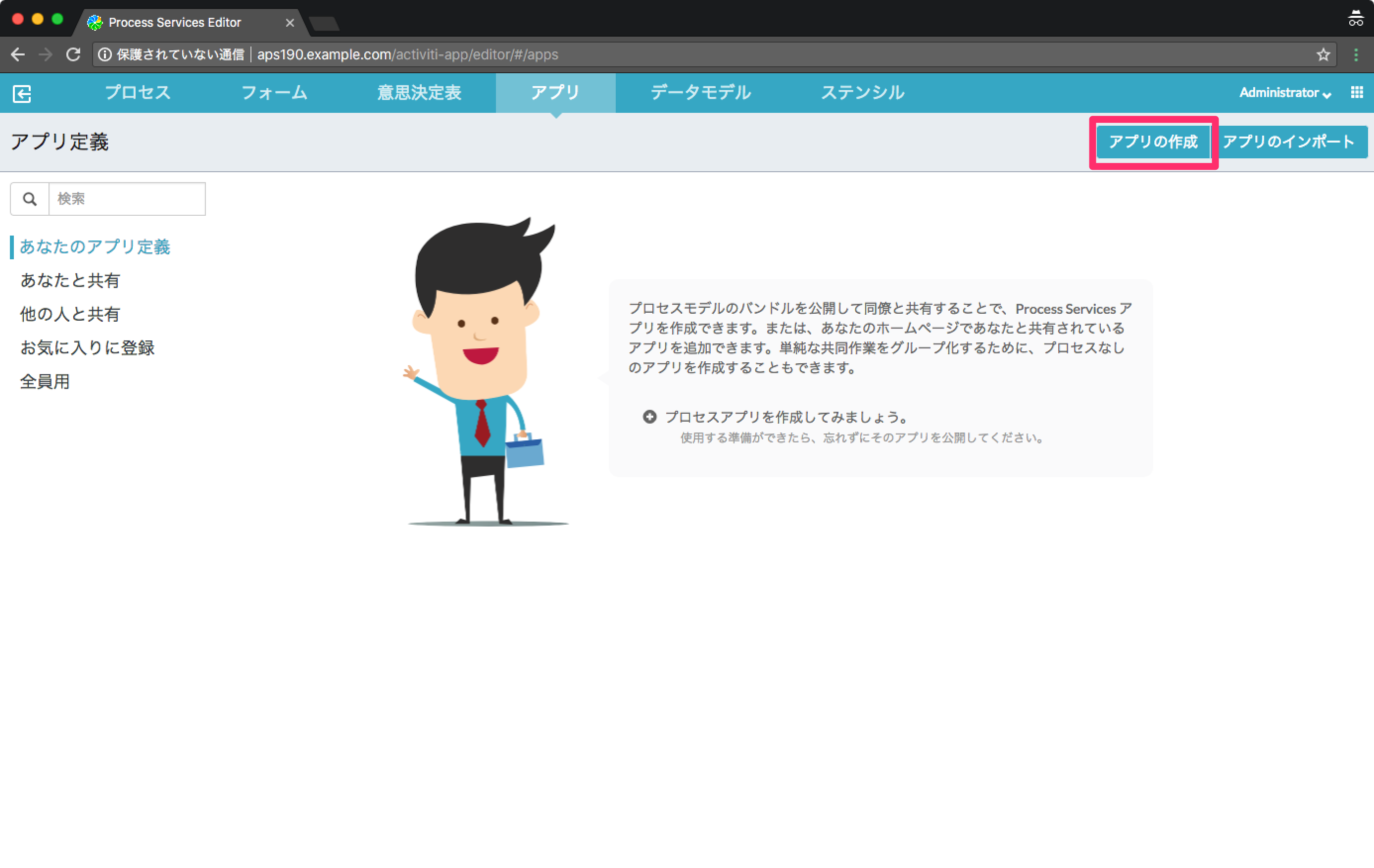1374x868 pixels.
Task: Click the アプリ定義 page heading
Action: click(x=59, y=142)
